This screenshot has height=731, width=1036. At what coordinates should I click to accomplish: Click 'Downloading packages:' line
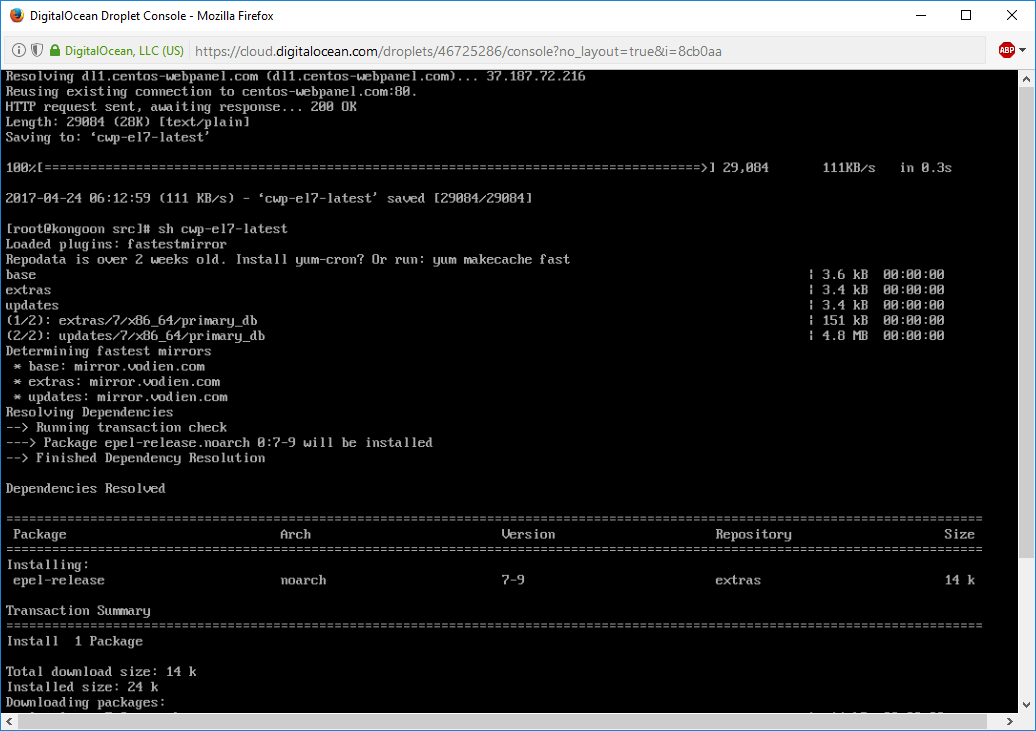click(85, 702)
